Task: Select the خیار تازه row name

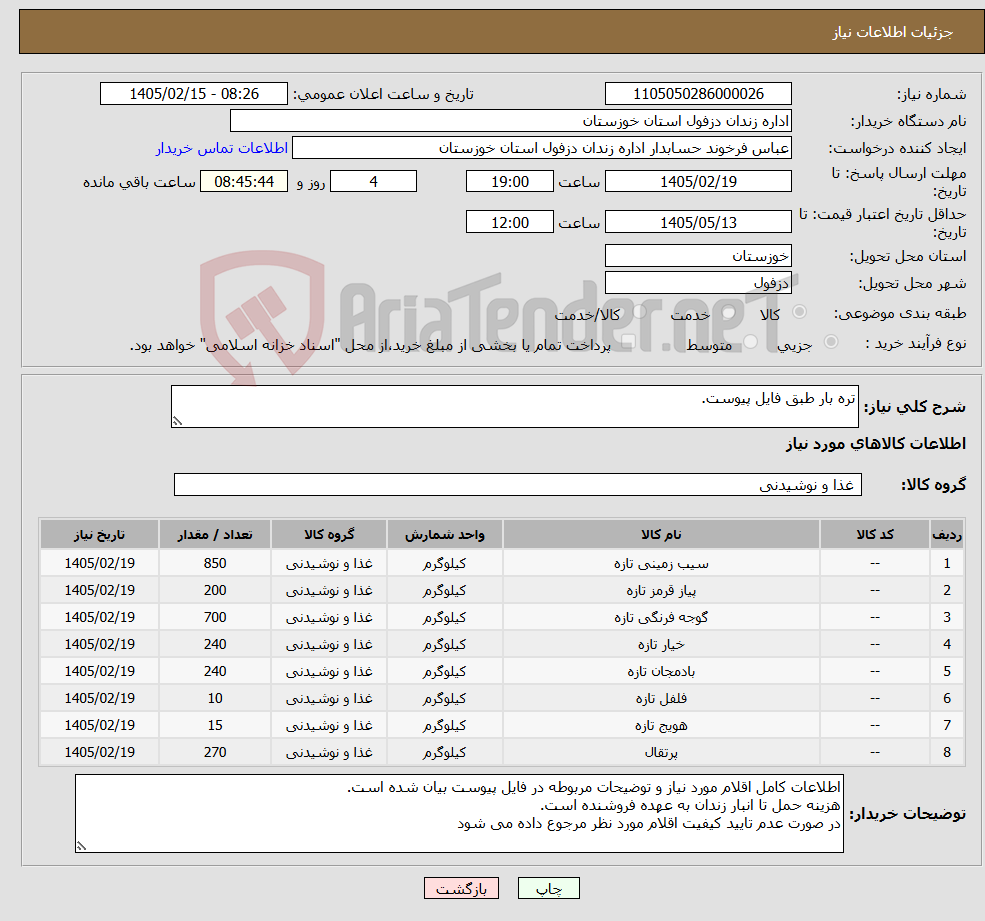Action: point(661,645)
